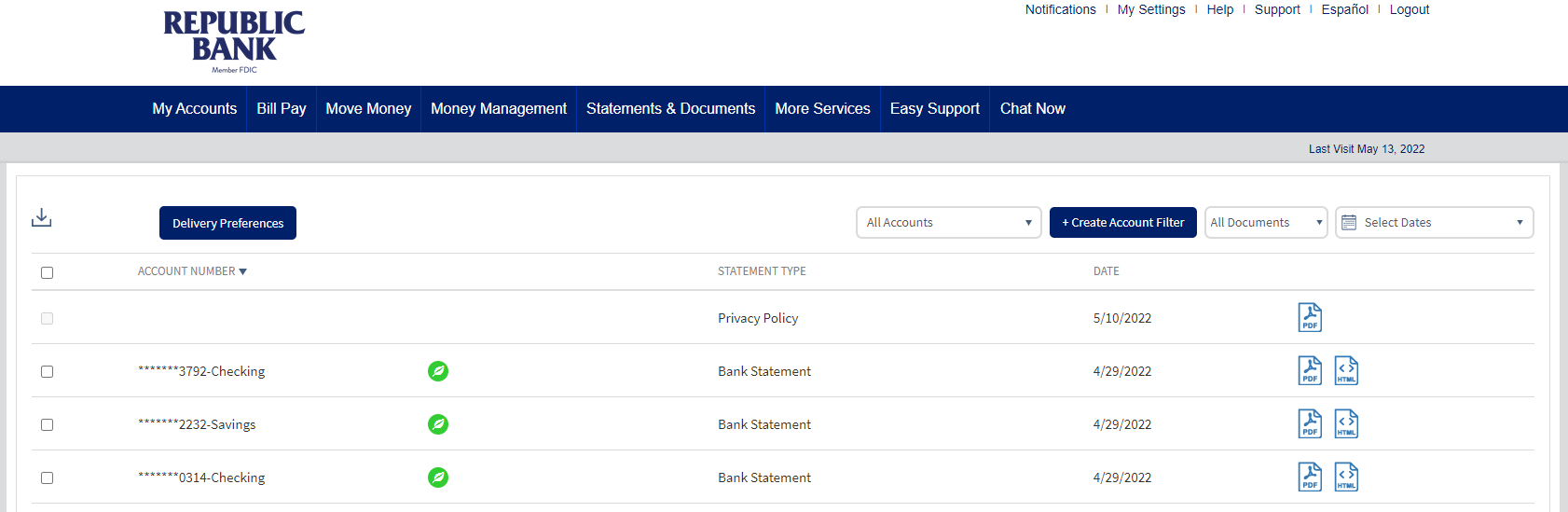Open HTML statement for 3792-Checking
1568x512 pixels.
coord(1346,371)
